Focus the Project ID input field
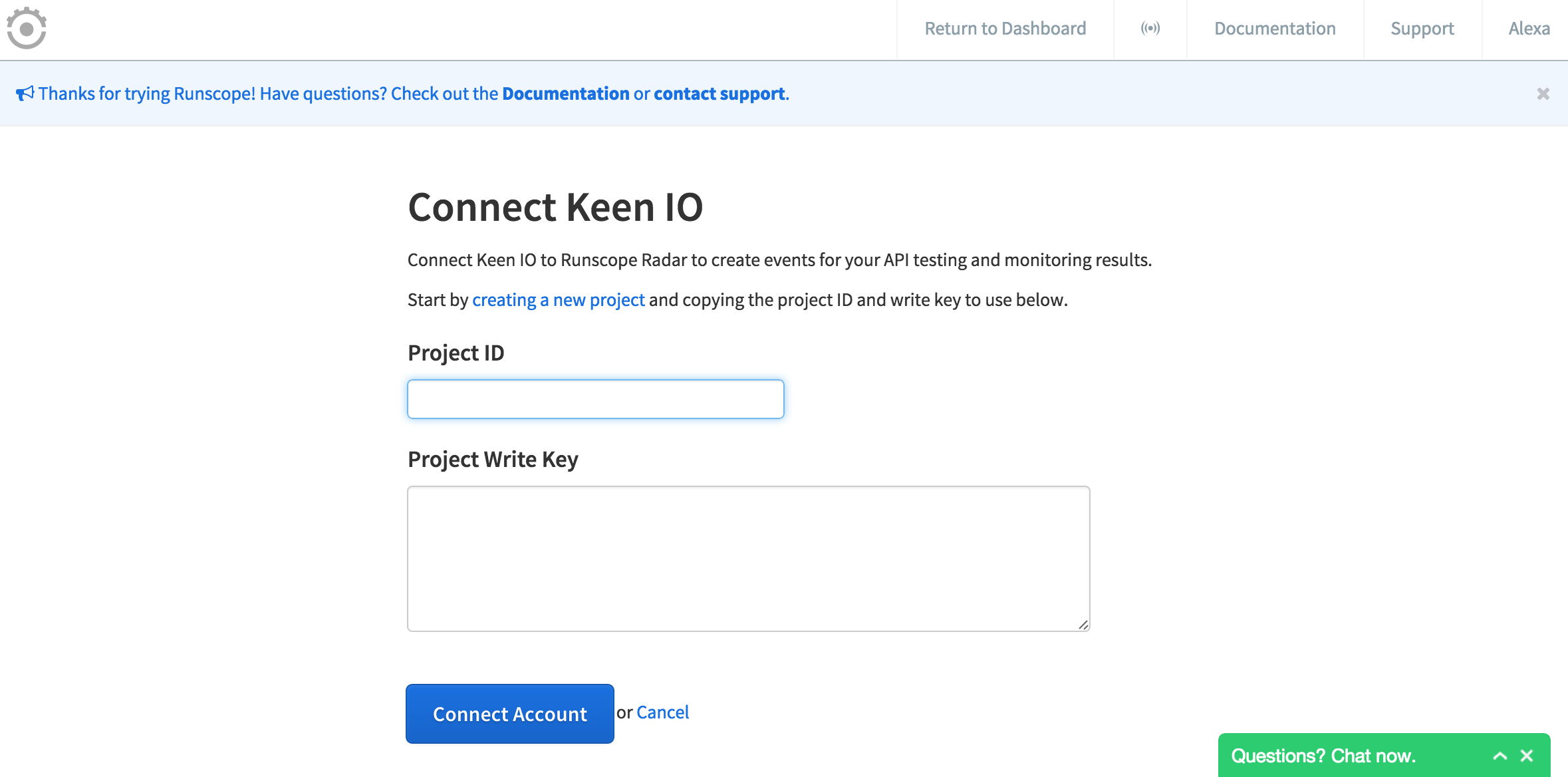This screenshot has height=777, width=1568. pyautogui.click(x=596, y=399)
